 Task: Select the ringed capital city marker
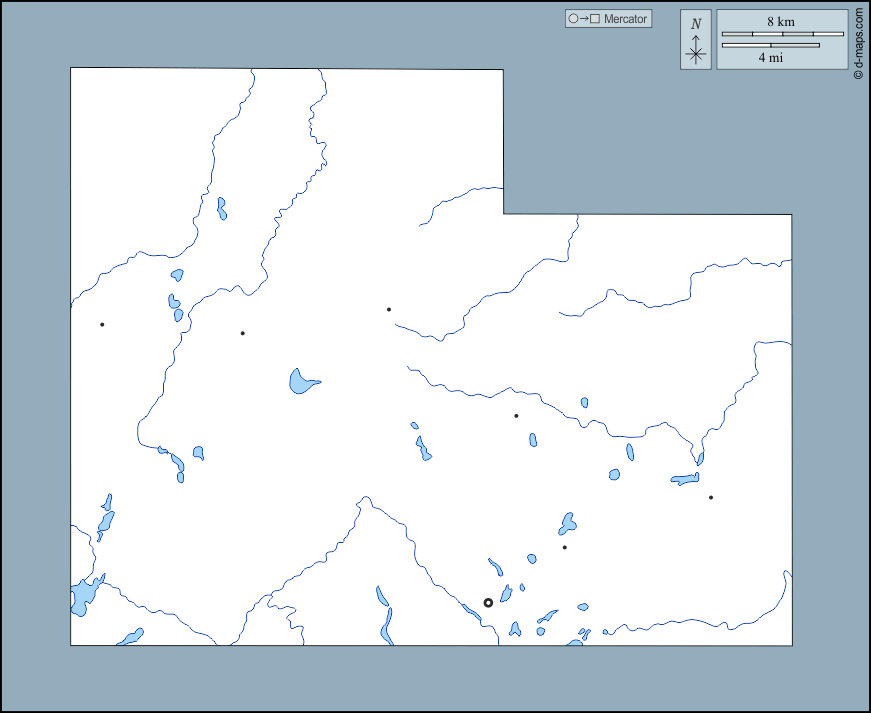point(488,603)
